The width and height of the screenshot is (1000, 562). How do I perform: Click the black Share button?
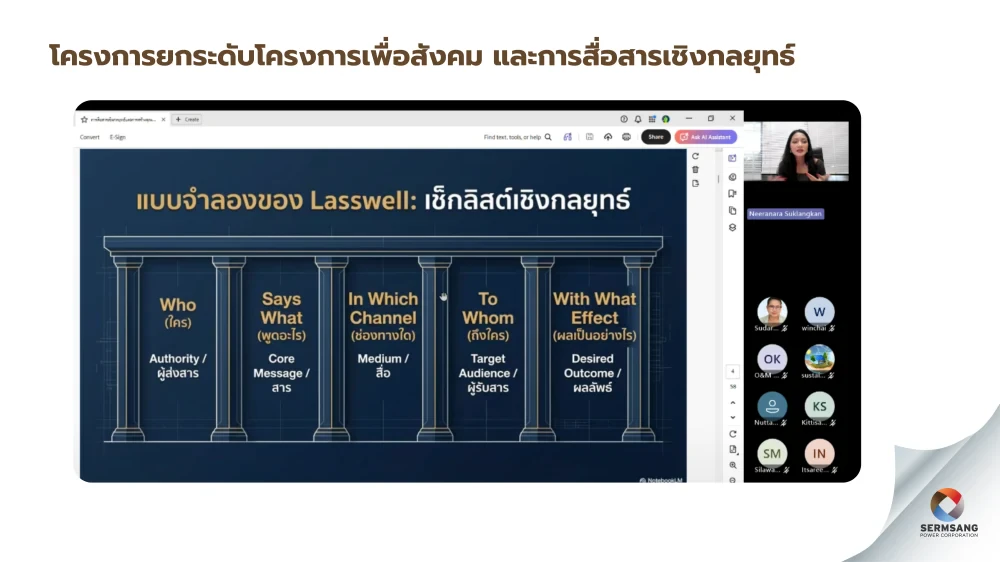pos(656,137)
